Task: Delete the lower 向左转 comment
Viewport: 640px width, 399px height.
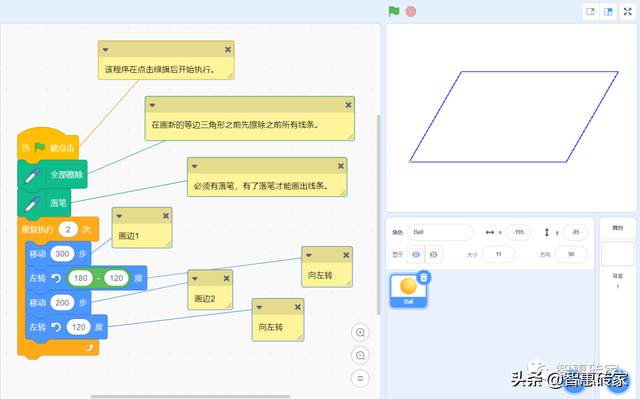Action: 298,307
